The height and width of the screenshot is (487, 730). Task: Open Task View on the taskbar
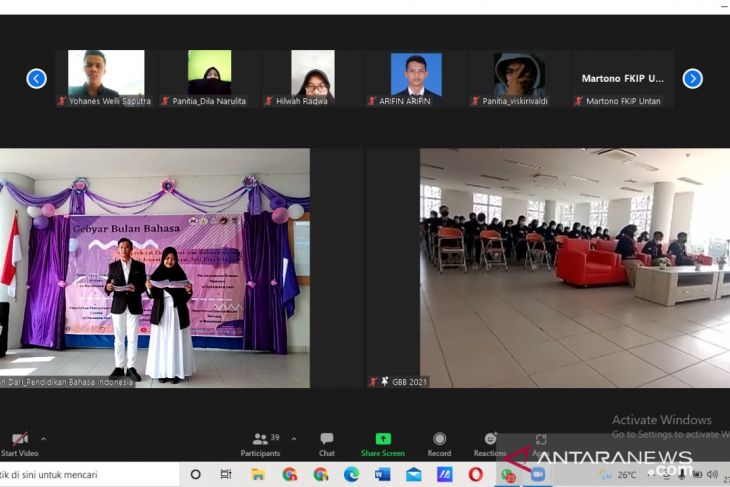pos(226,474)
